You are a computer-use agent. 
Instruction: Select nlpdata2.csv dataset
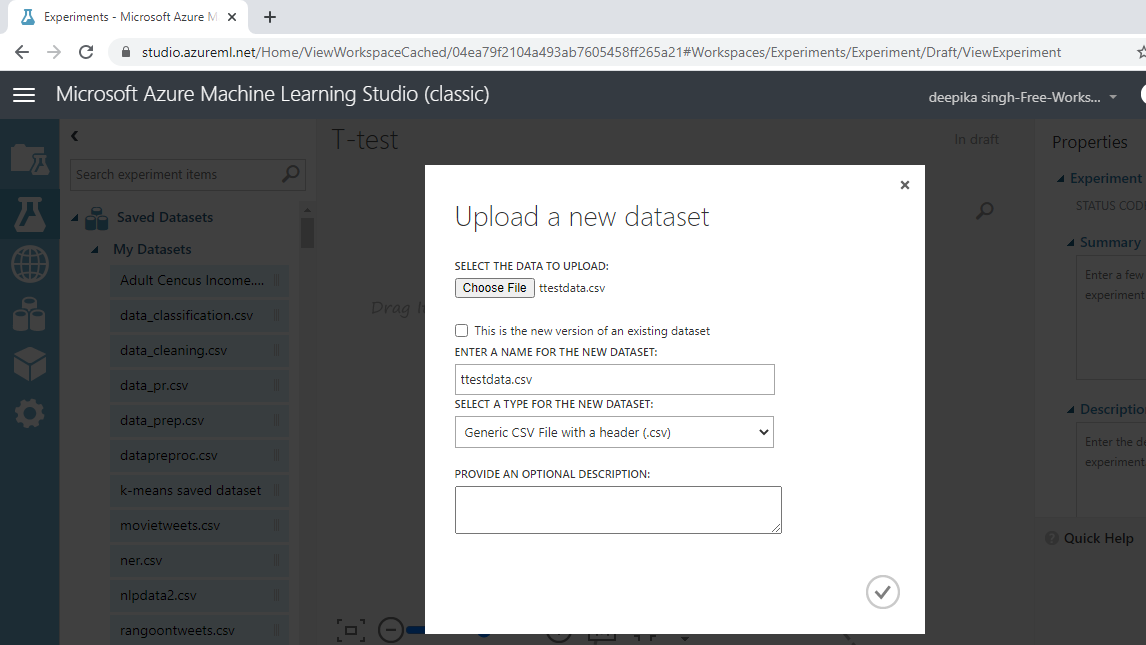coord(200,596)
